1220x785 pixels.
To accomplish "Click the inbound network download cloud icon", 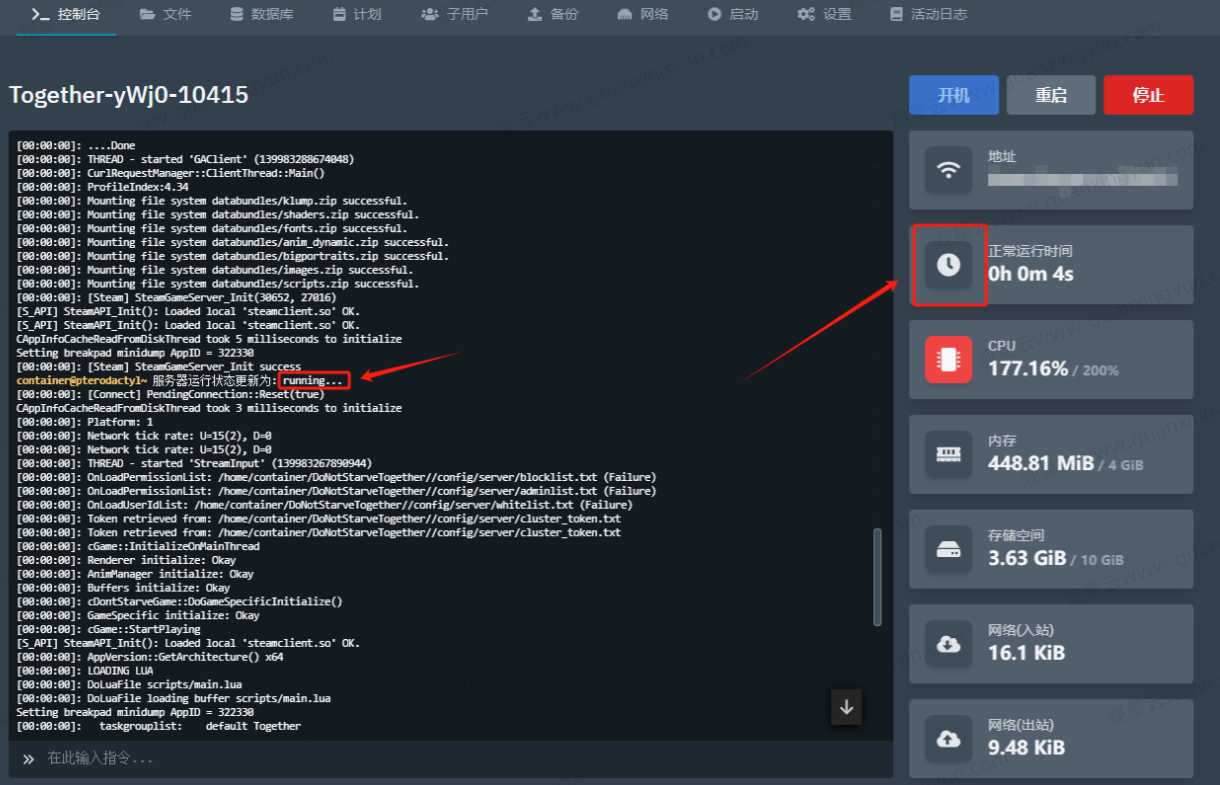I will (x=948, y=644).
